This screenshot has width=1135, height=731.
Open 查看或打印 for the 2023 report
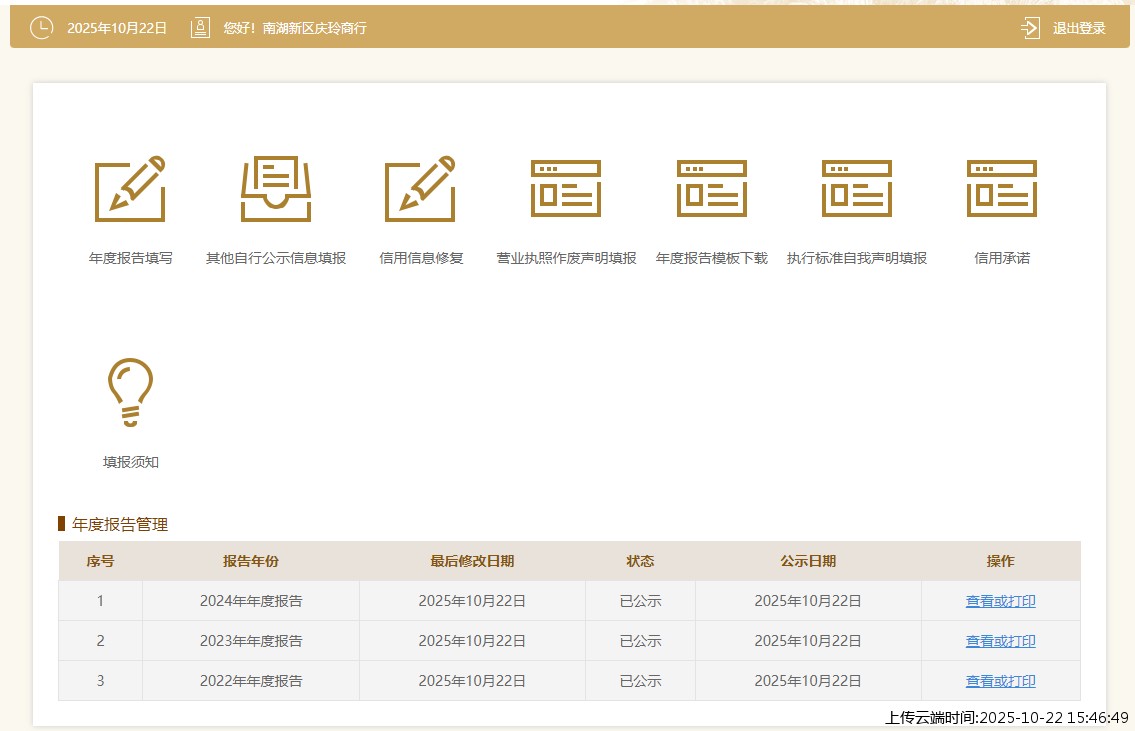[x=1000, y=641]
